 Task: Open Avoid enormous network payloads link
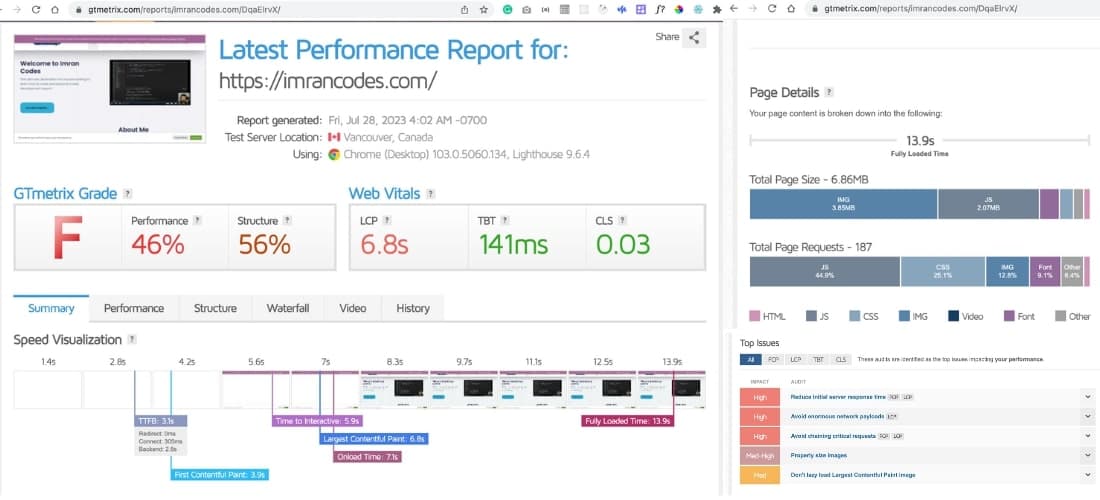[x=838, y=417]
